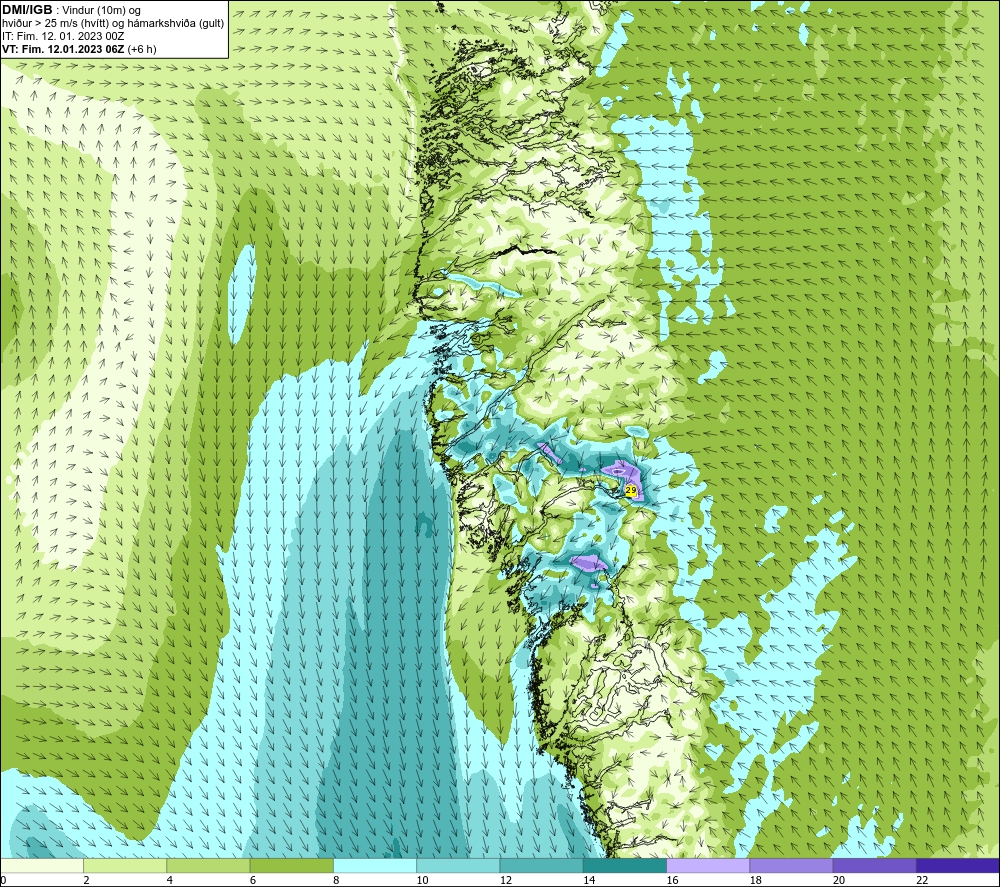This screenshot has width=1000, height=887.
Task: Pick the purple 18–20 m/s legend swatch
Action: pos(791,865)
